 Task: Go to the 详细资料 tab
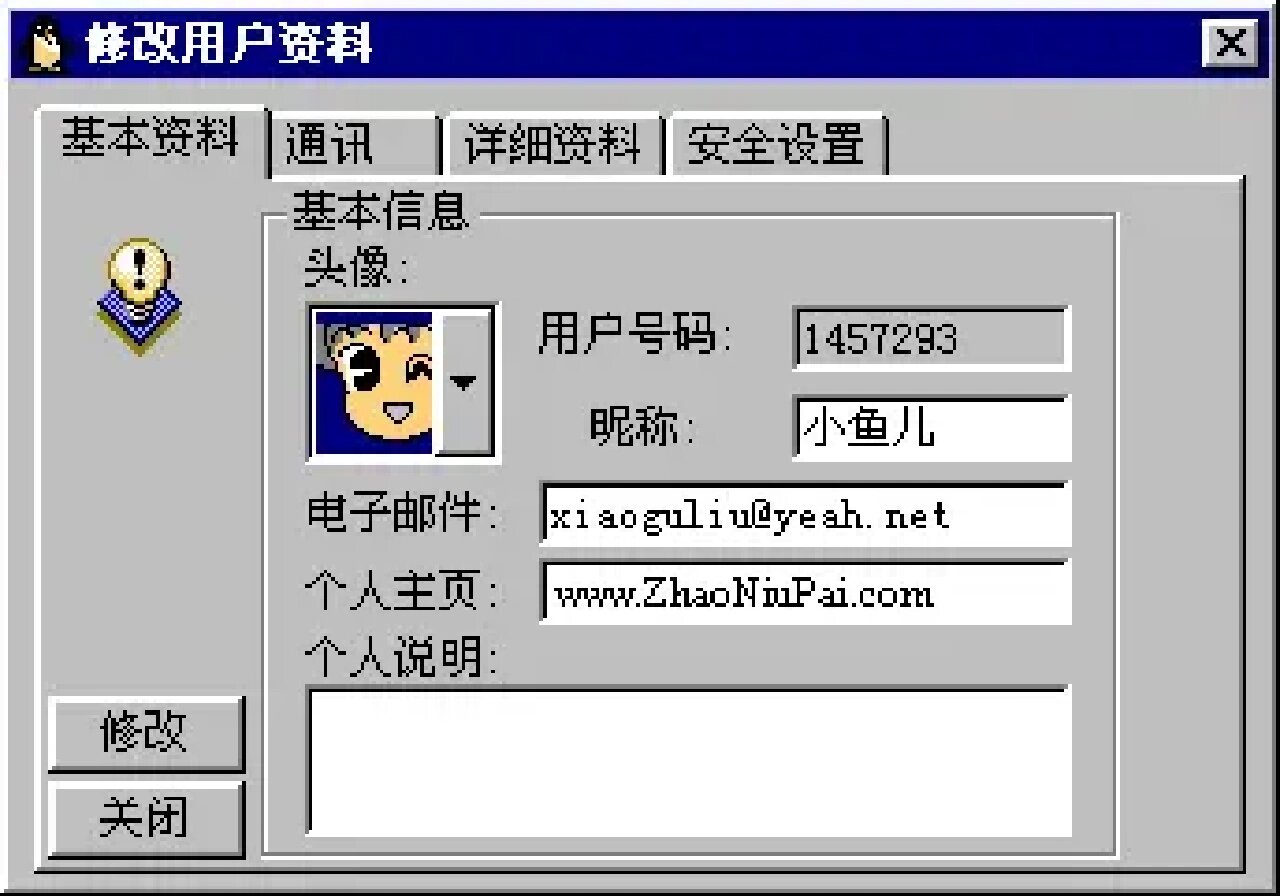(x=552, y=144)
